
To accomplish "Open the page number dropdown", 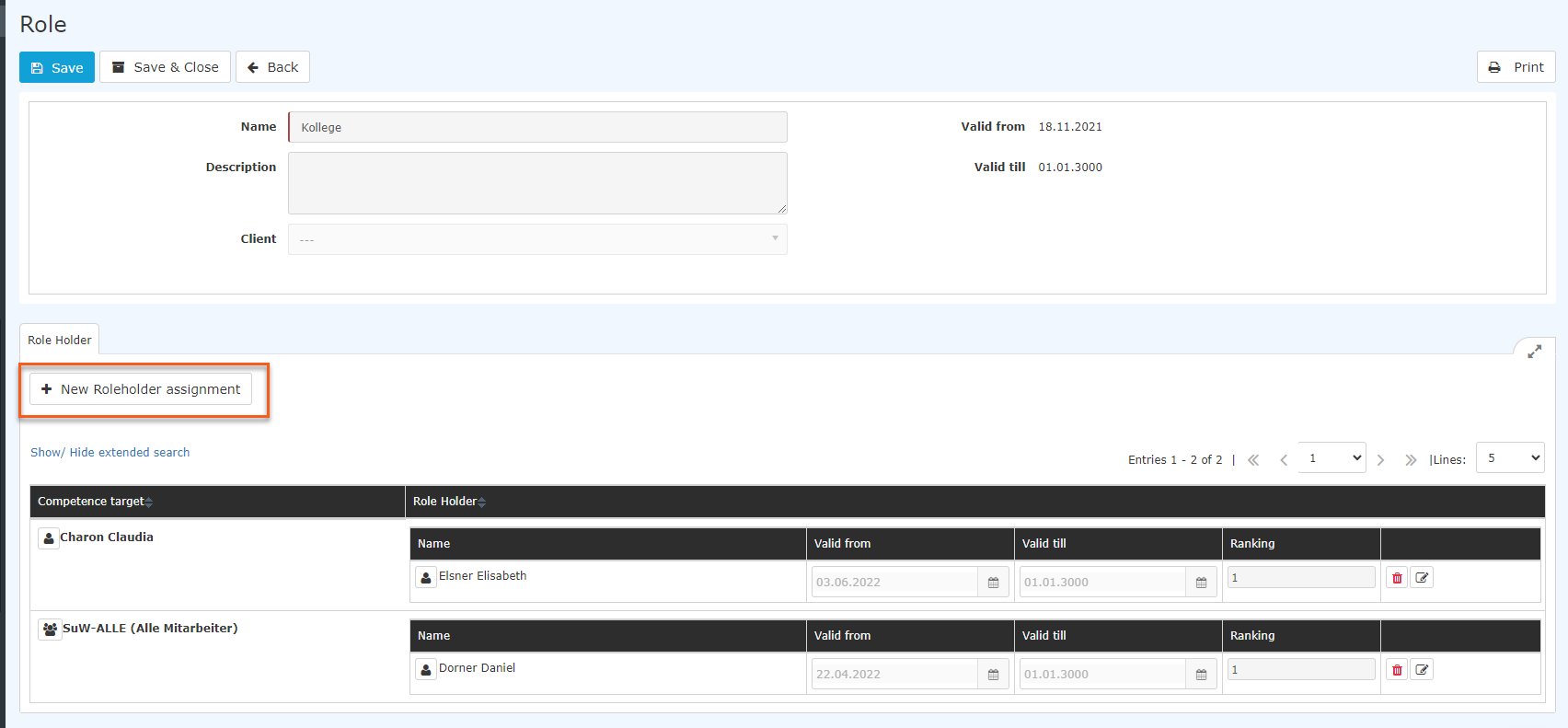I will click(x=1332, y=457).
